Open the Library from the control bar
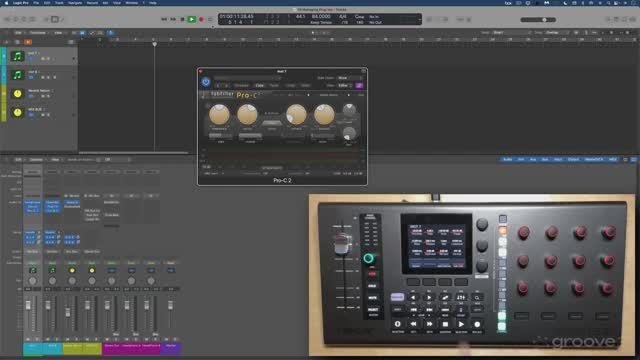 click(x=7, y=19)
